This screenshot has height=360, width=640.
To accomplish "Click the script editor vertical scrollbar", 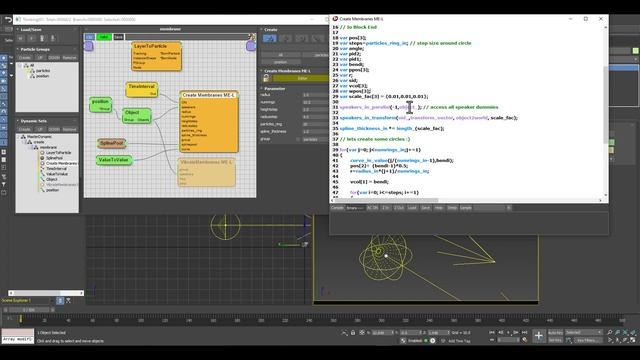I will pos(605,104).
